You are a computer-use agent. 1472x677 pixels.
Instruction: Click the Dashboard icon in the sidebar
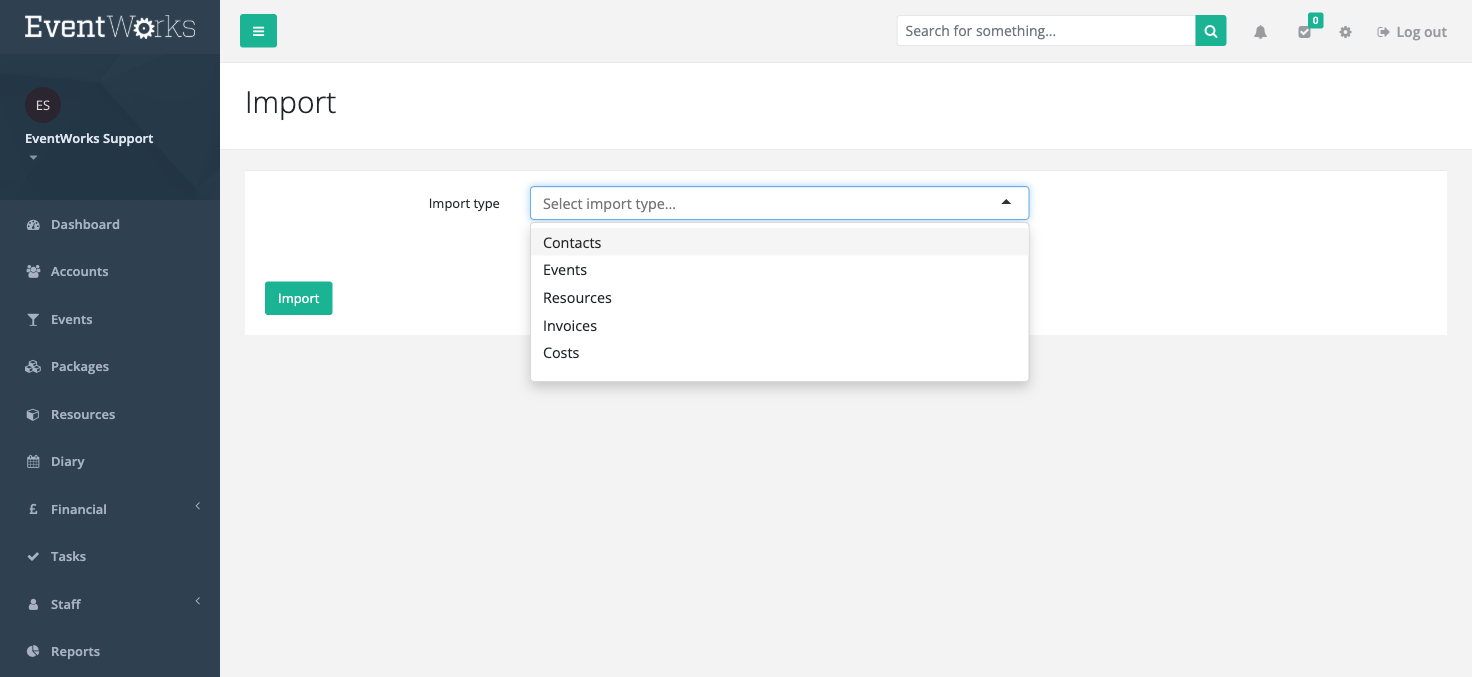(x=33, y=225)
